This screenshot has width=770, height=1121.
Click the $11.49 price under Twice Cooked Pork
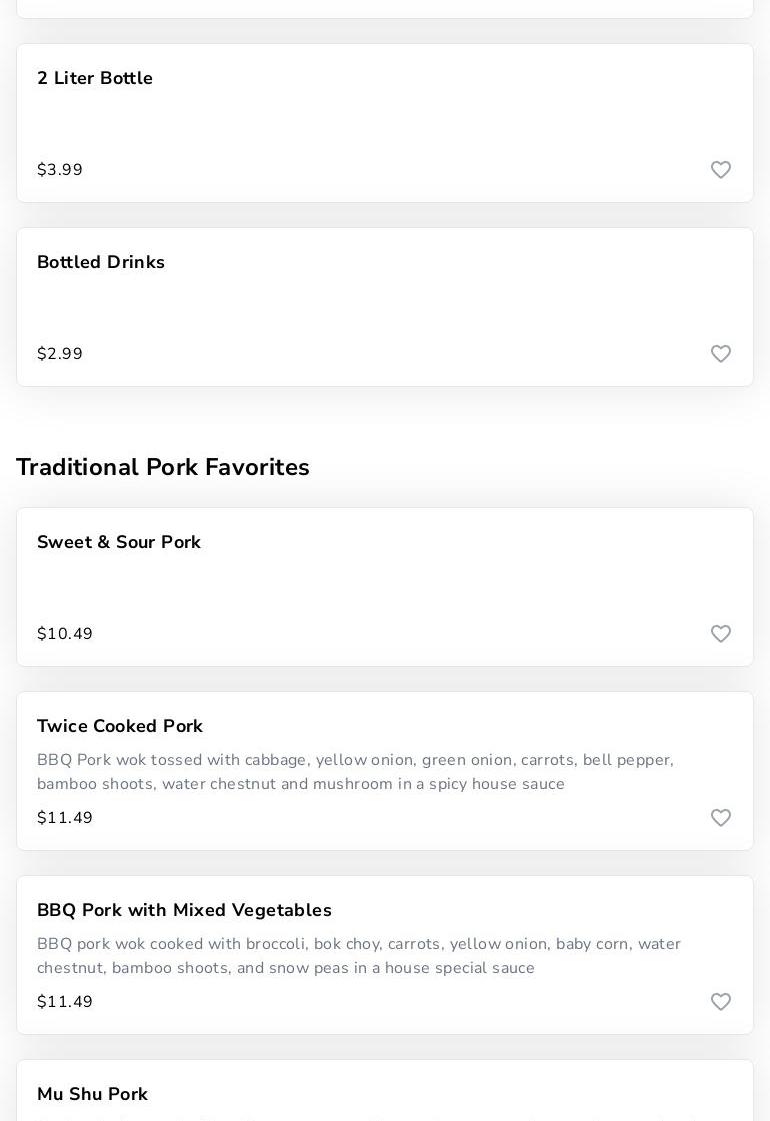coord(65,818)
